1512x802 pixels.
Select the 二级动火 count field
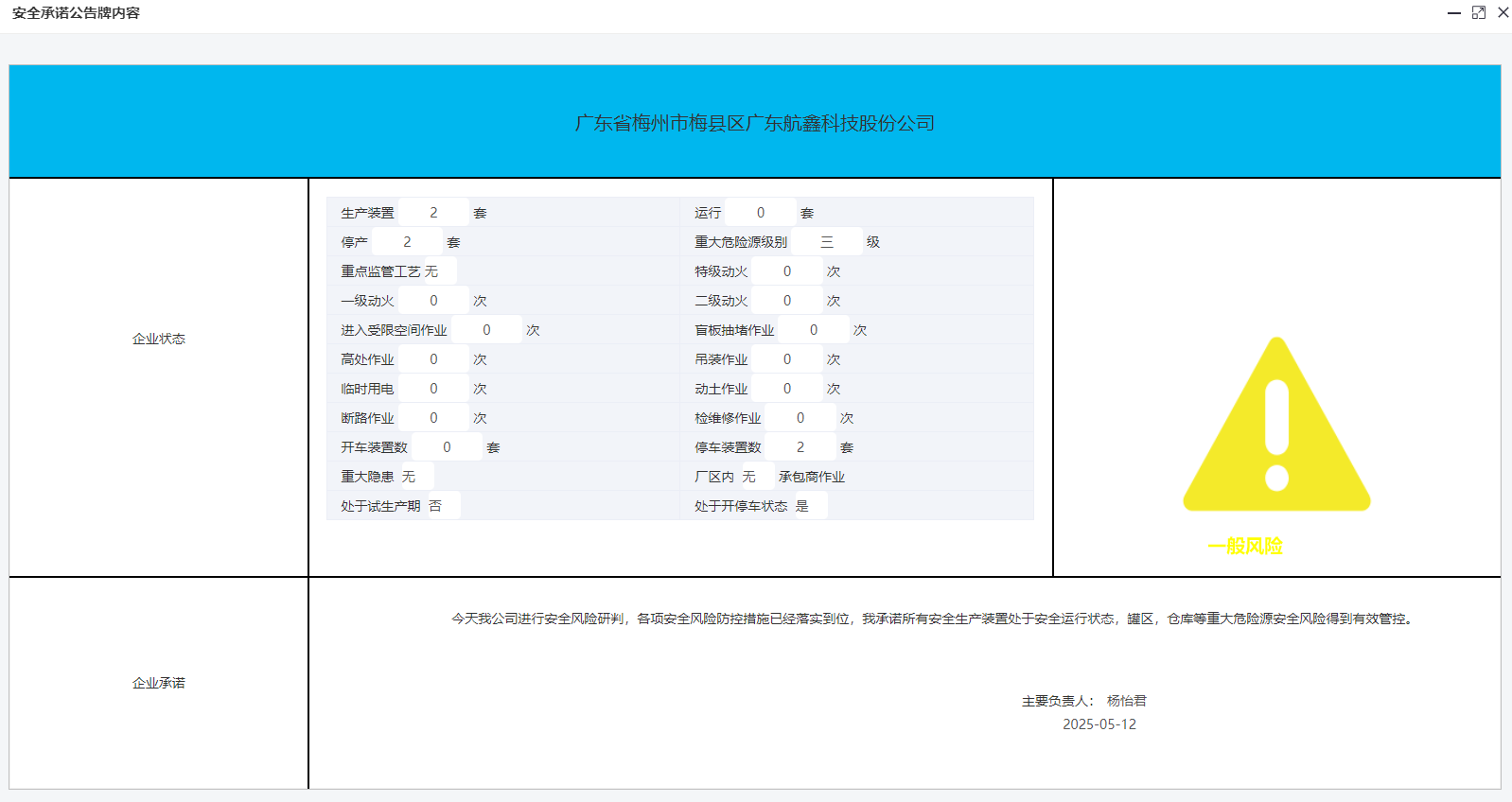pyautogui.click(x=787, y=301)
